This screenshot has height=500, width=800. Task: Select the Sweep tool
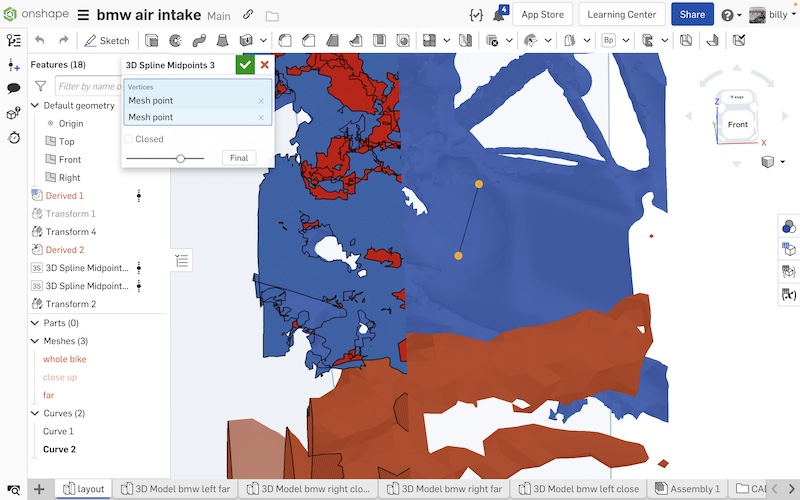(199, 40)
